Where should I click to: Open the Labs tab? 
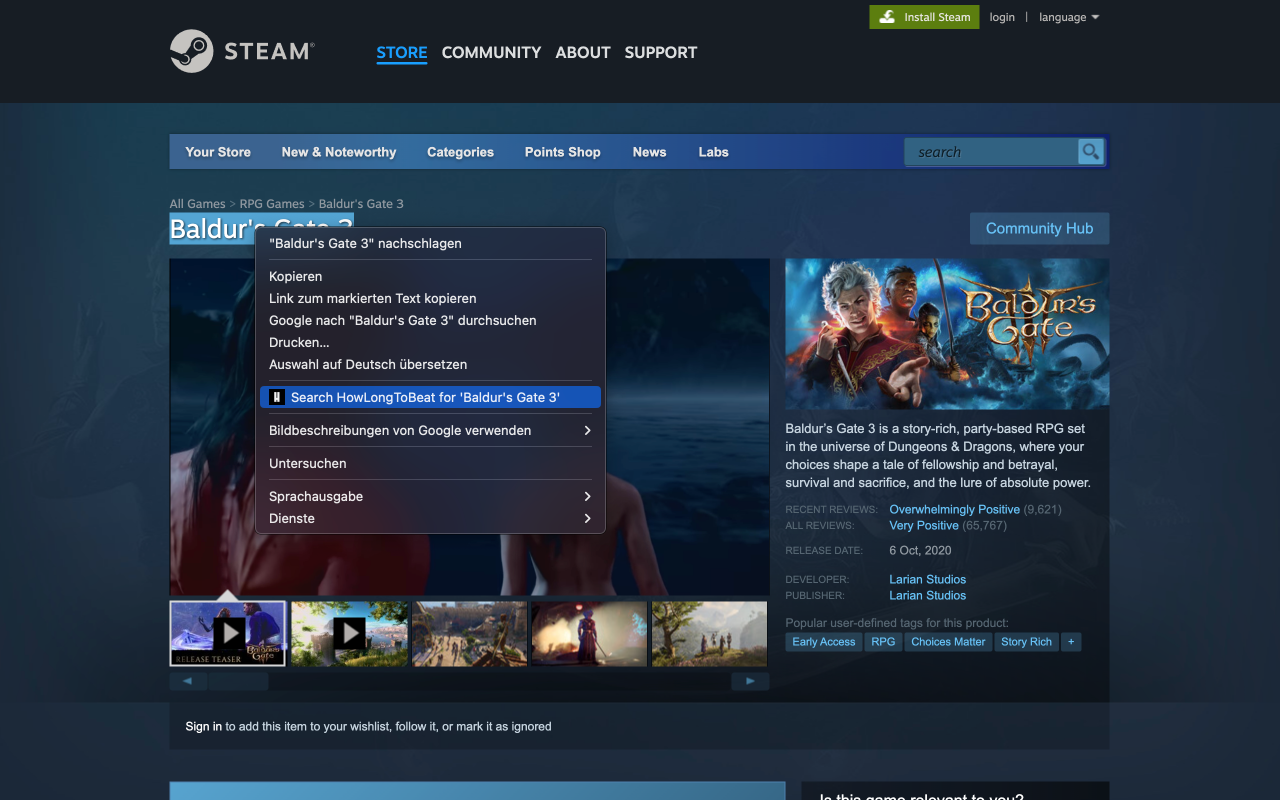point(713,152)
